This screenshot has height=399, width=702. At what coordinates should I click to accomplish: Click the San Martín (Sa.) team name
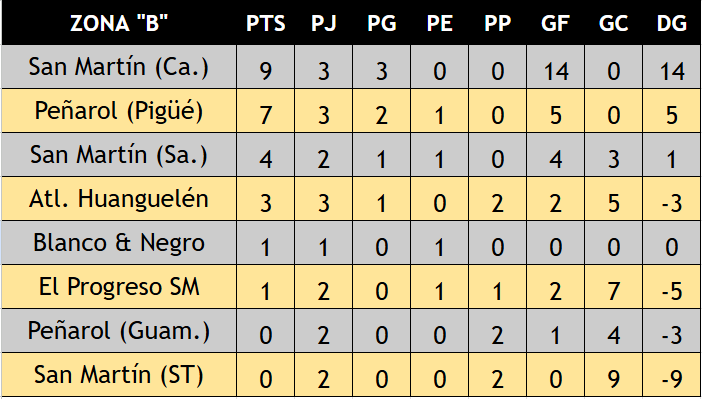(x=119, y=154)
